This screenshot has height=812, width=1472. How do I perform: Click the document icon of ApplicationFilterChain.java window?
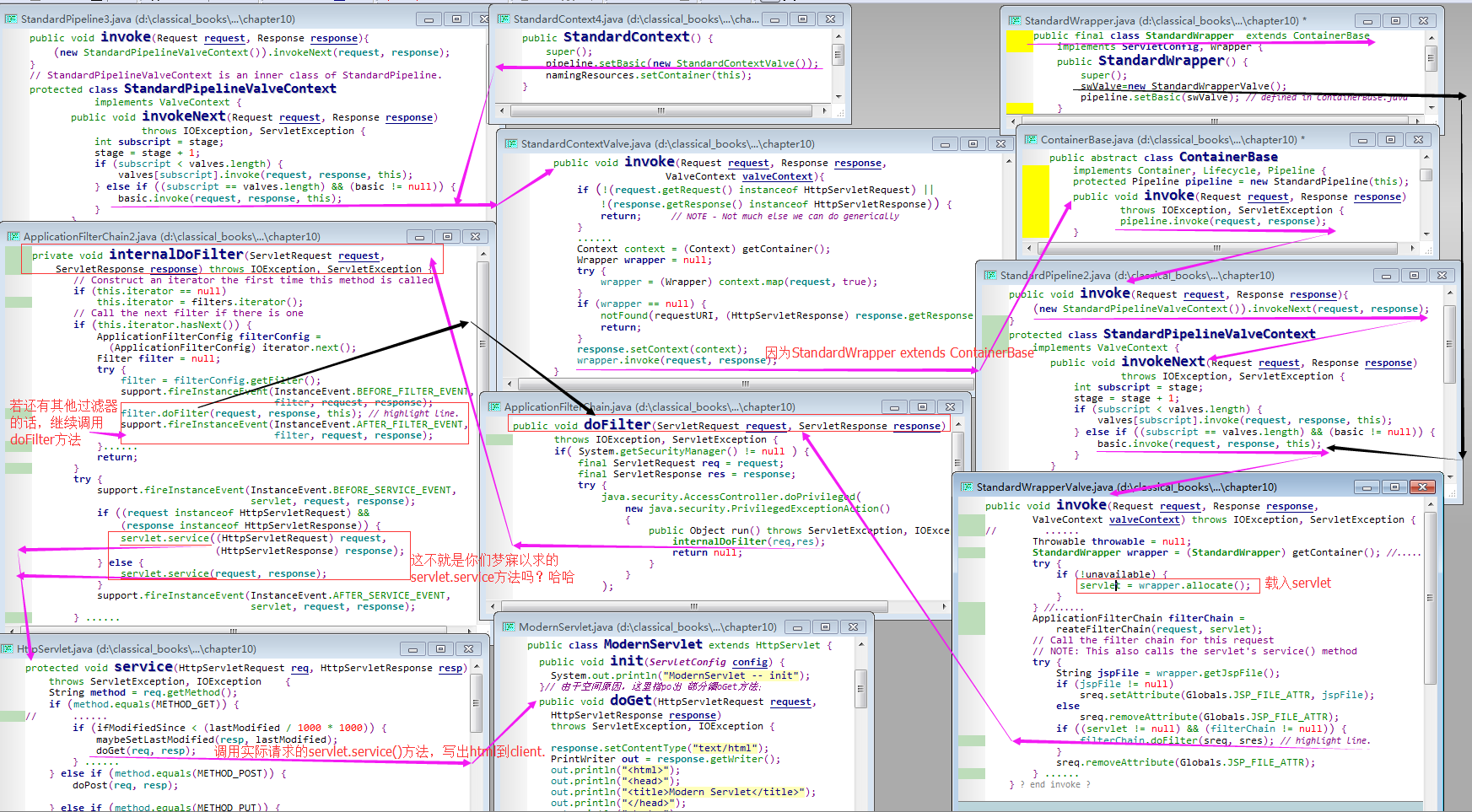(x=494, y=406)
